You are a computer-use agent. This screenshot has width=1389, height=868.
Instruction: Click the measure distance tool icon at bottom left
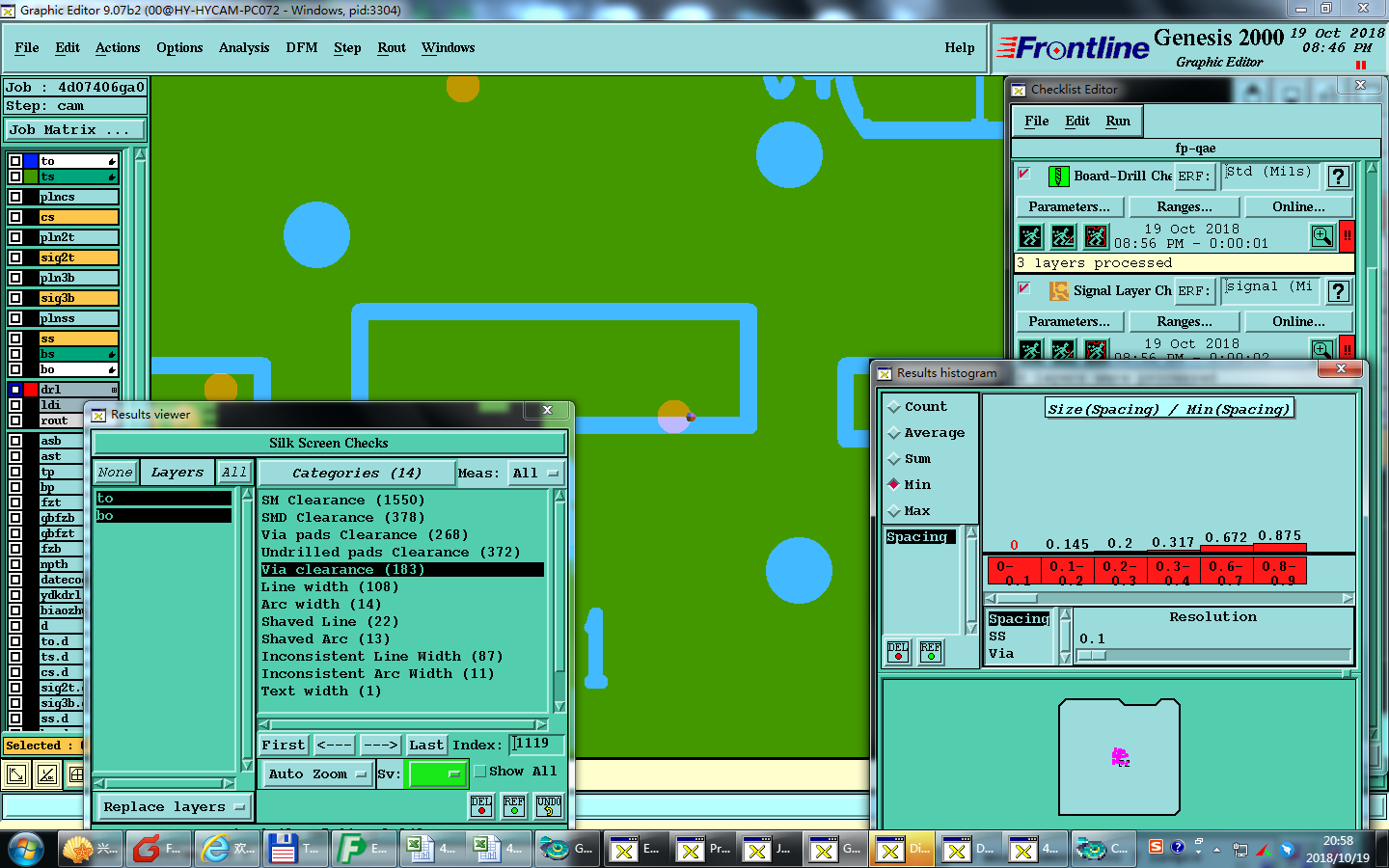coord(16,773)
